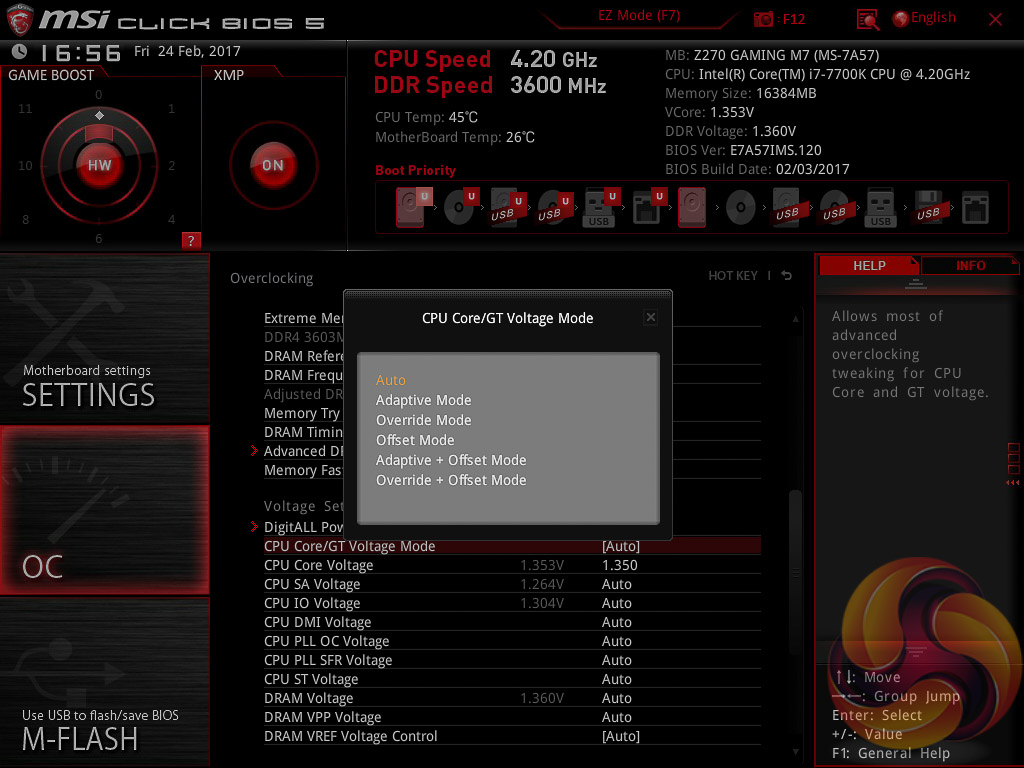Select the CPU DMI Voltage row
The image size is (1024, 768).
pyautogui.click(x=512, y=622)
